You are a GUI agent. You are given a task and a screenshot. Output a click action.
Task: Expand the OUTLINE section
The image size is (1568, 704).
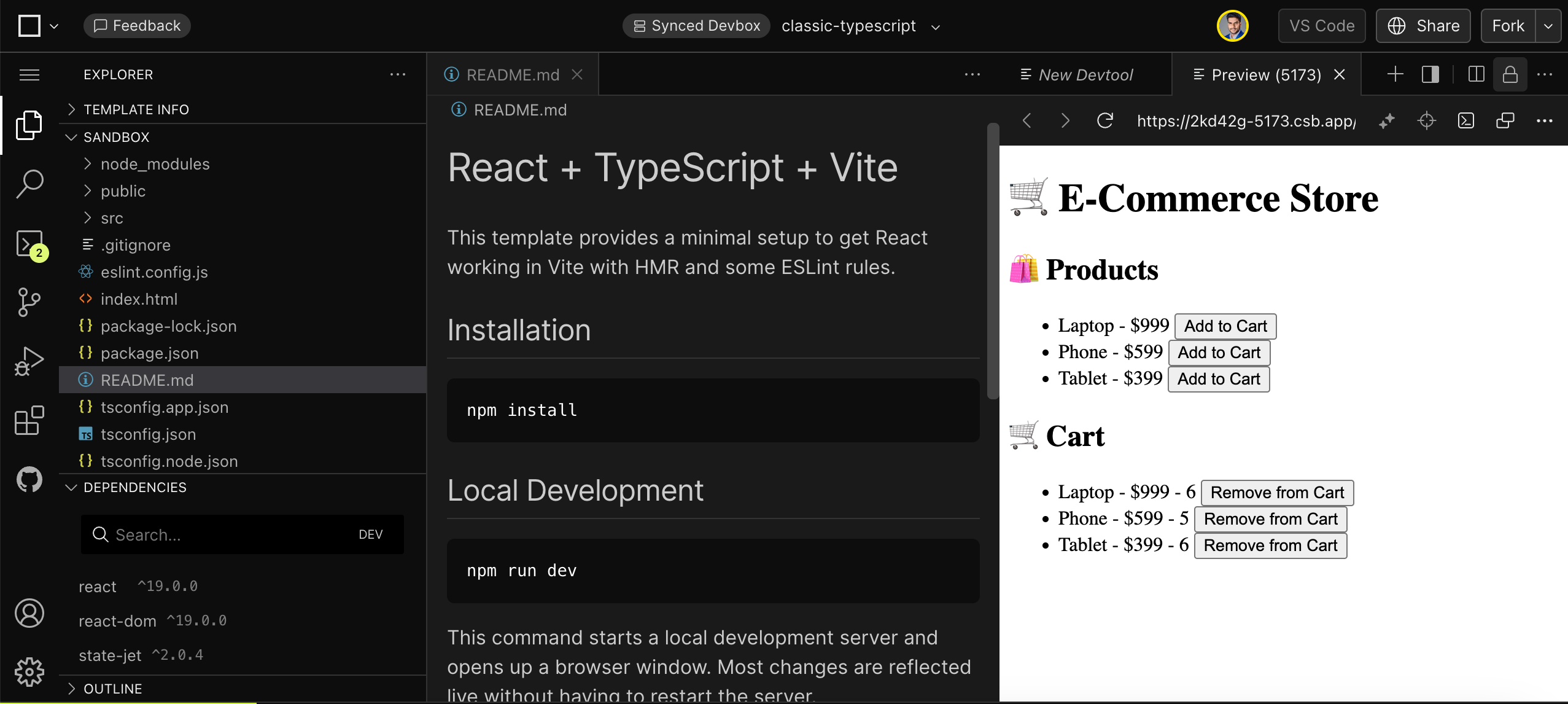pos(112,689)
